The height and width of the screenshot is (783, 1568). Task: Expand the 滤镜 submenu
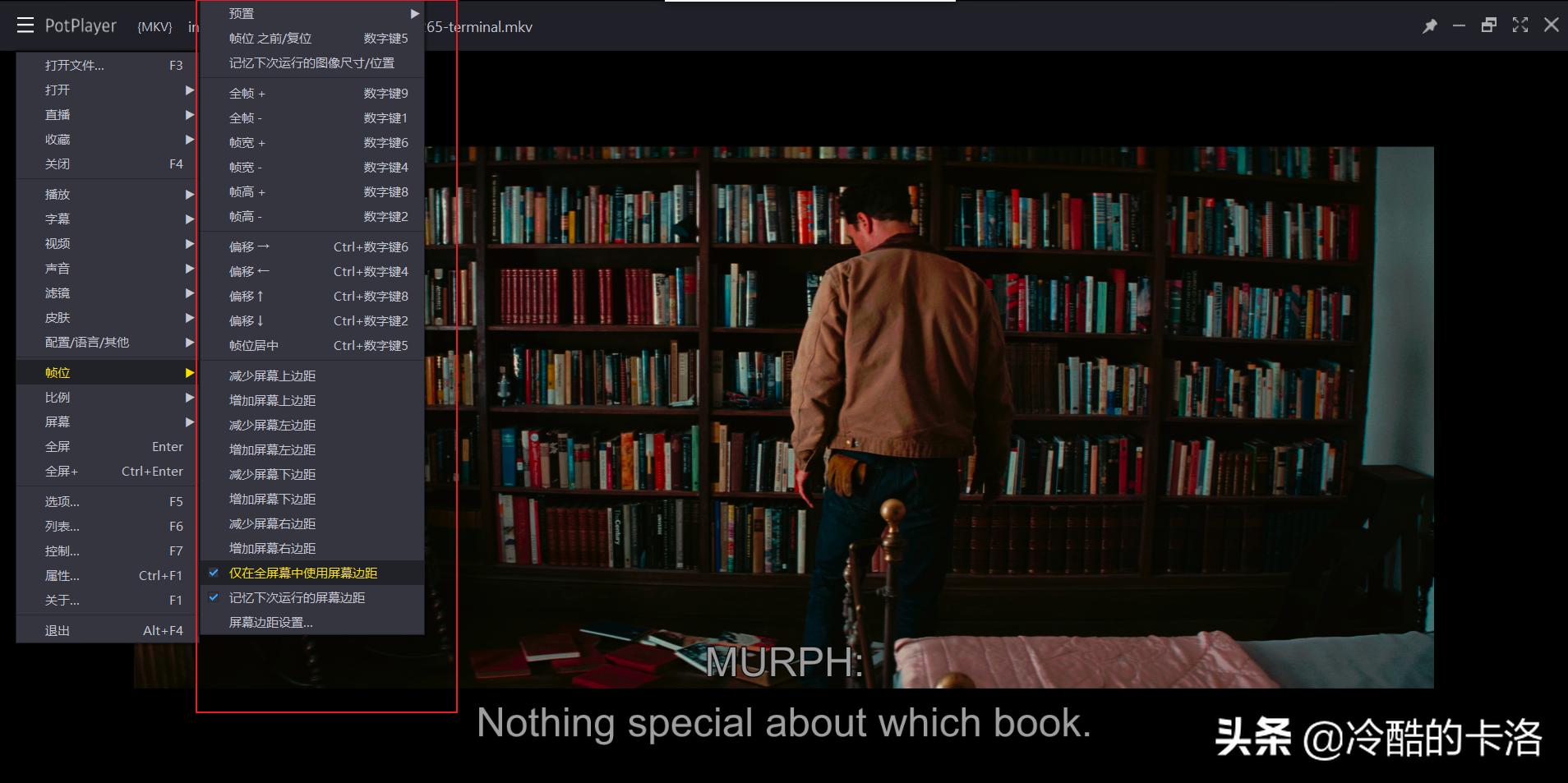pos(106,292)
